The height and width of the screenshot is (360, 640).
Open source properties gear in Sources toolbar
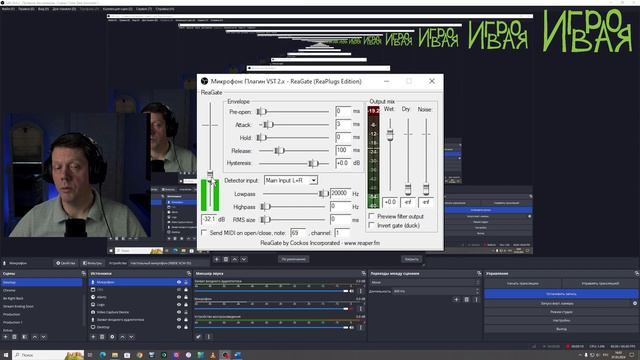[112, 337]
